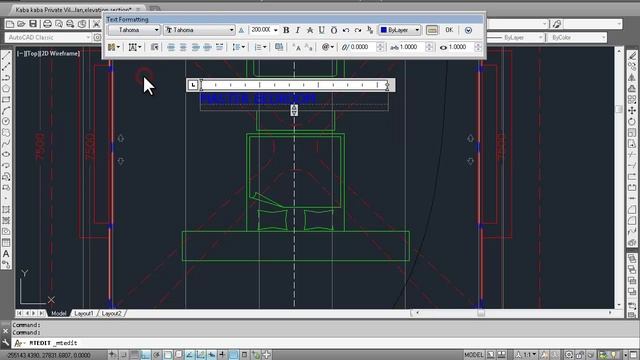Click the Plot print icon

click(47, 24)
